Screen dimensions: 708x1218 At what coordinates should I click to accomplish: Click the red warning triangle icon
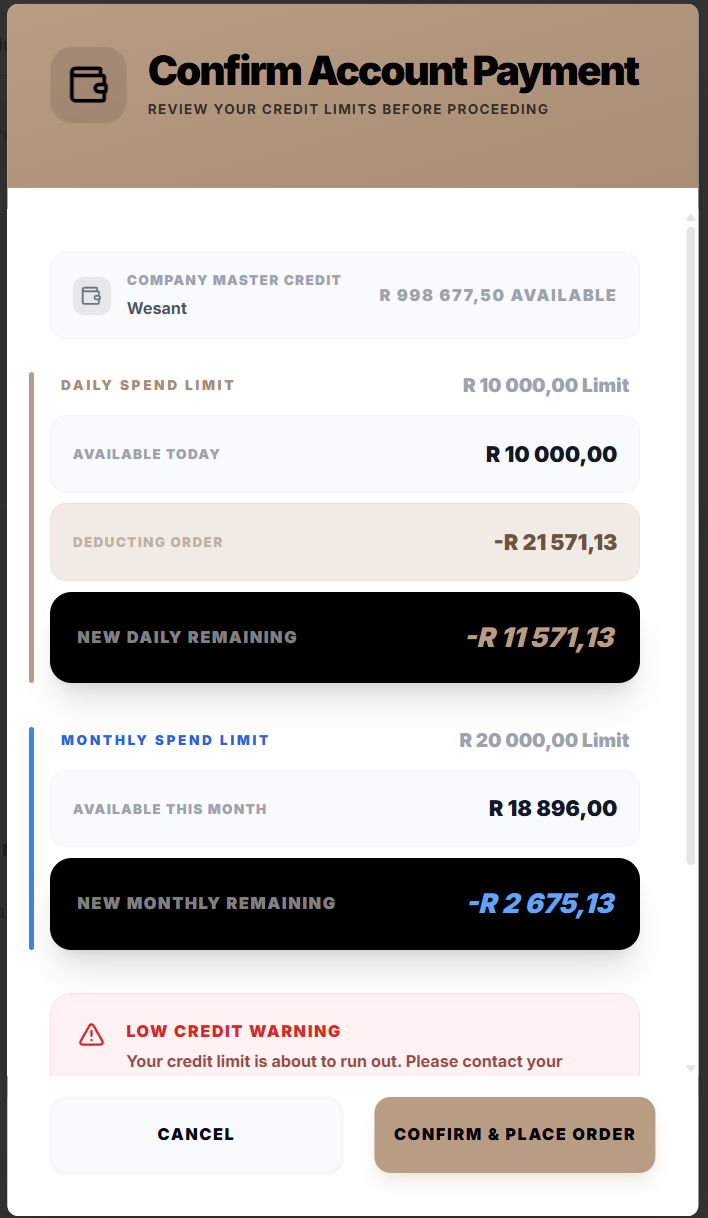pyautogui.click(x=92, y=1034)
